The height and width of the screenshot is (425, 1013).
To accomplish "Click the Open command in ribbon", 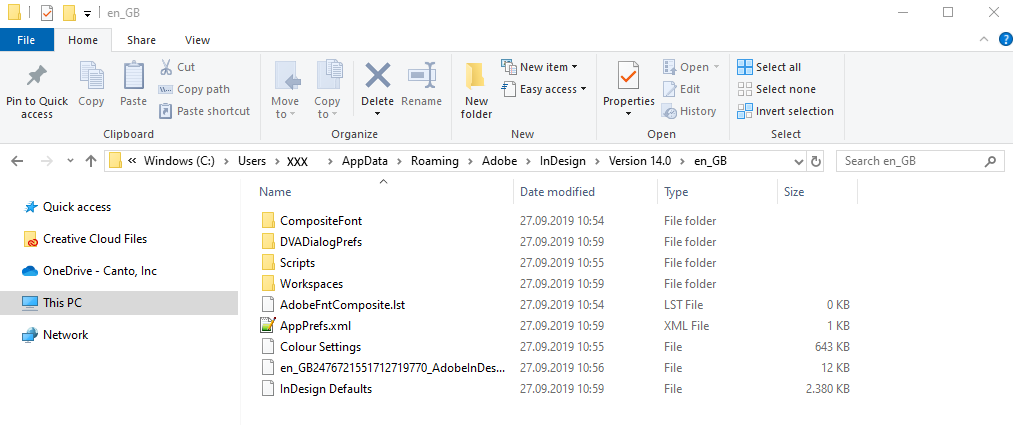I will pyautogui.click(x=691, y=67).
